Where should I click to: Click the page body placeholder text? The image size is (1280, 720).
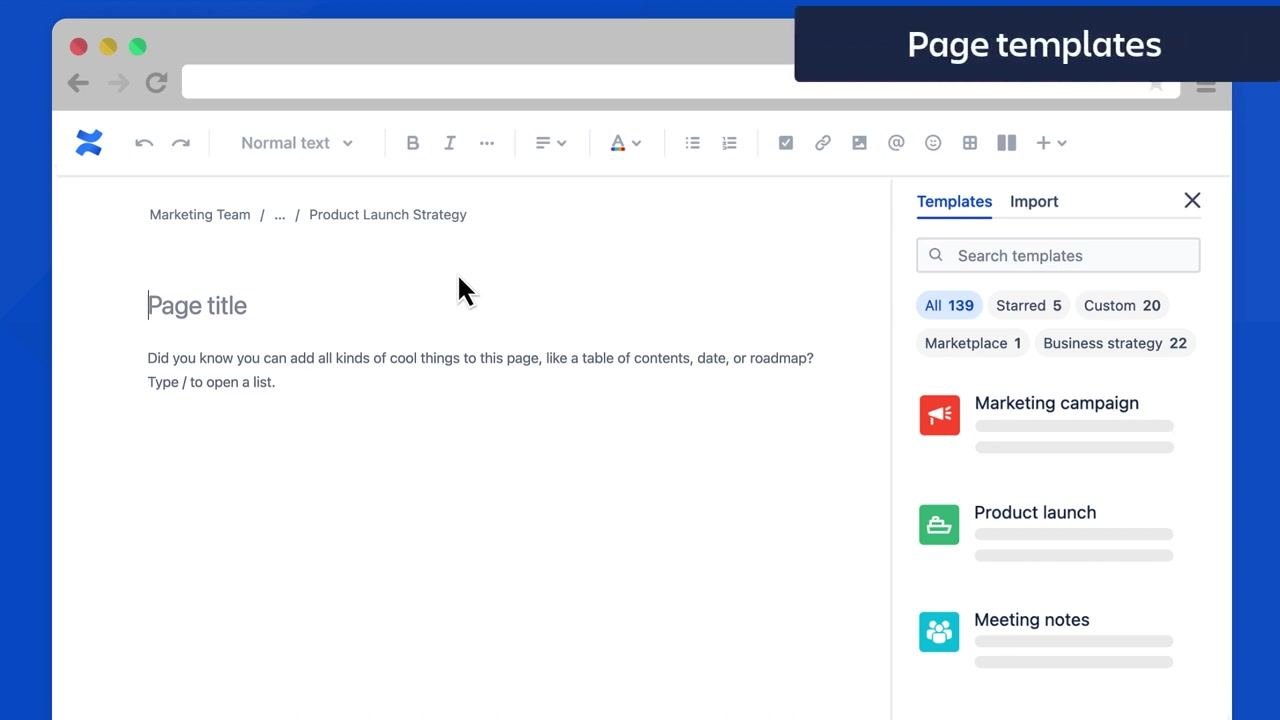tap(480, 370)
